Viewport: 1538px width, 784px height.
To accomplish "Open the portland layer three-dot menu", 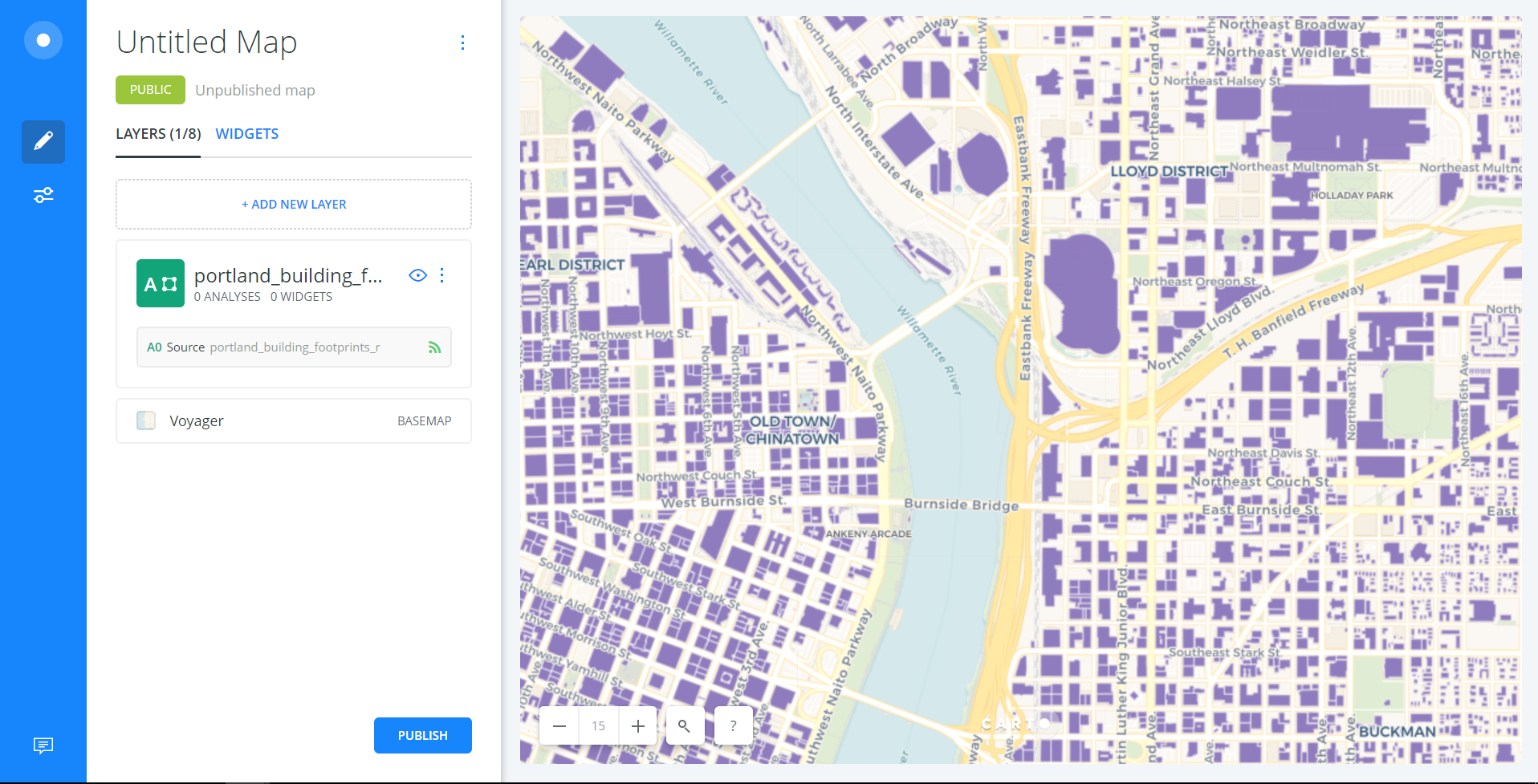I will [x=442, y=275].
